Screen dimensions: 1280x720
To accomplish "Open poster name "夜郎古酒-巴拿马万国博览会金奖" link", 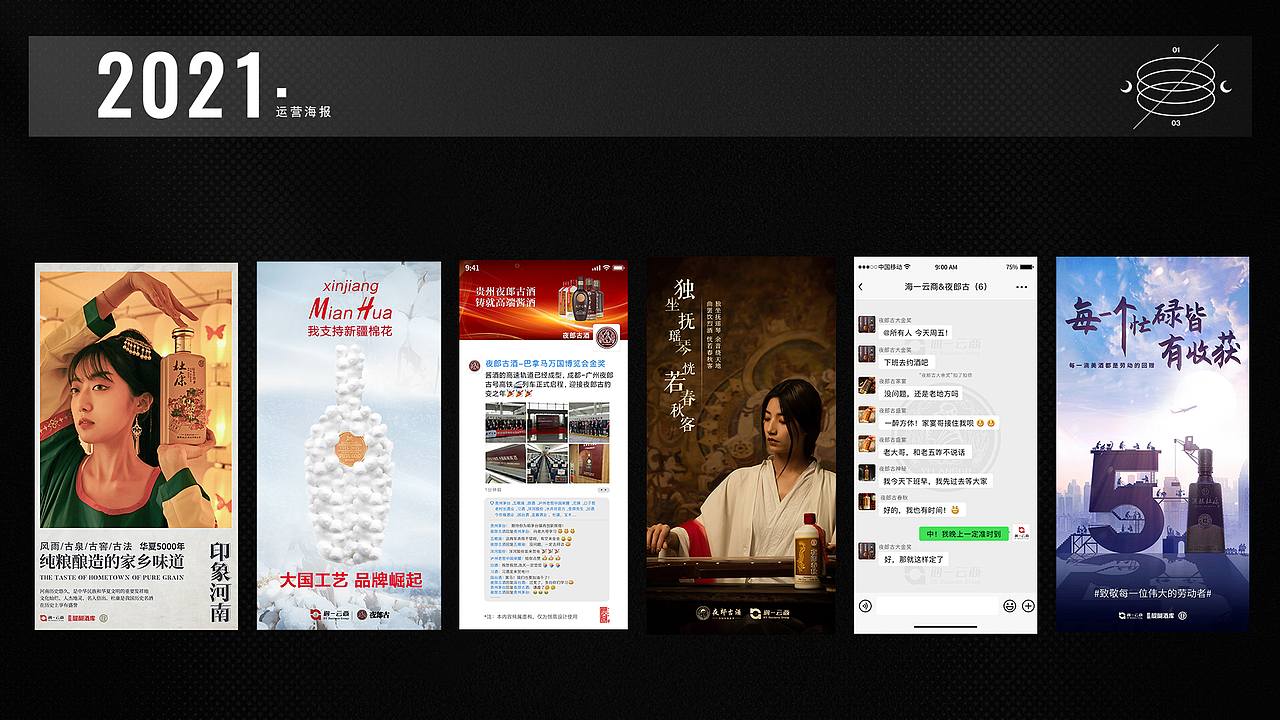I will click(x=546, y=362).
